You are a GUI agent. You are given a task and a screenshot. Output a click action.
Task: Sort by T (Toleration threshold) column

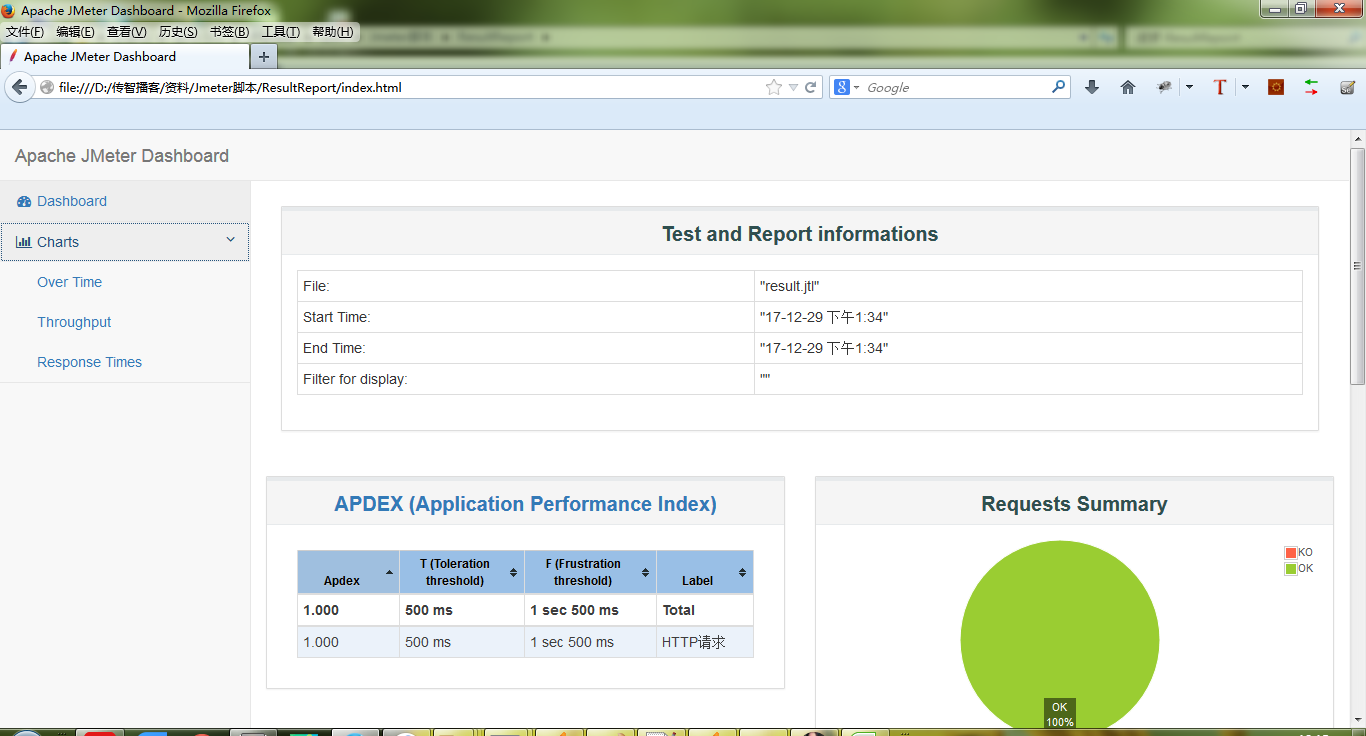coord(461,572)
